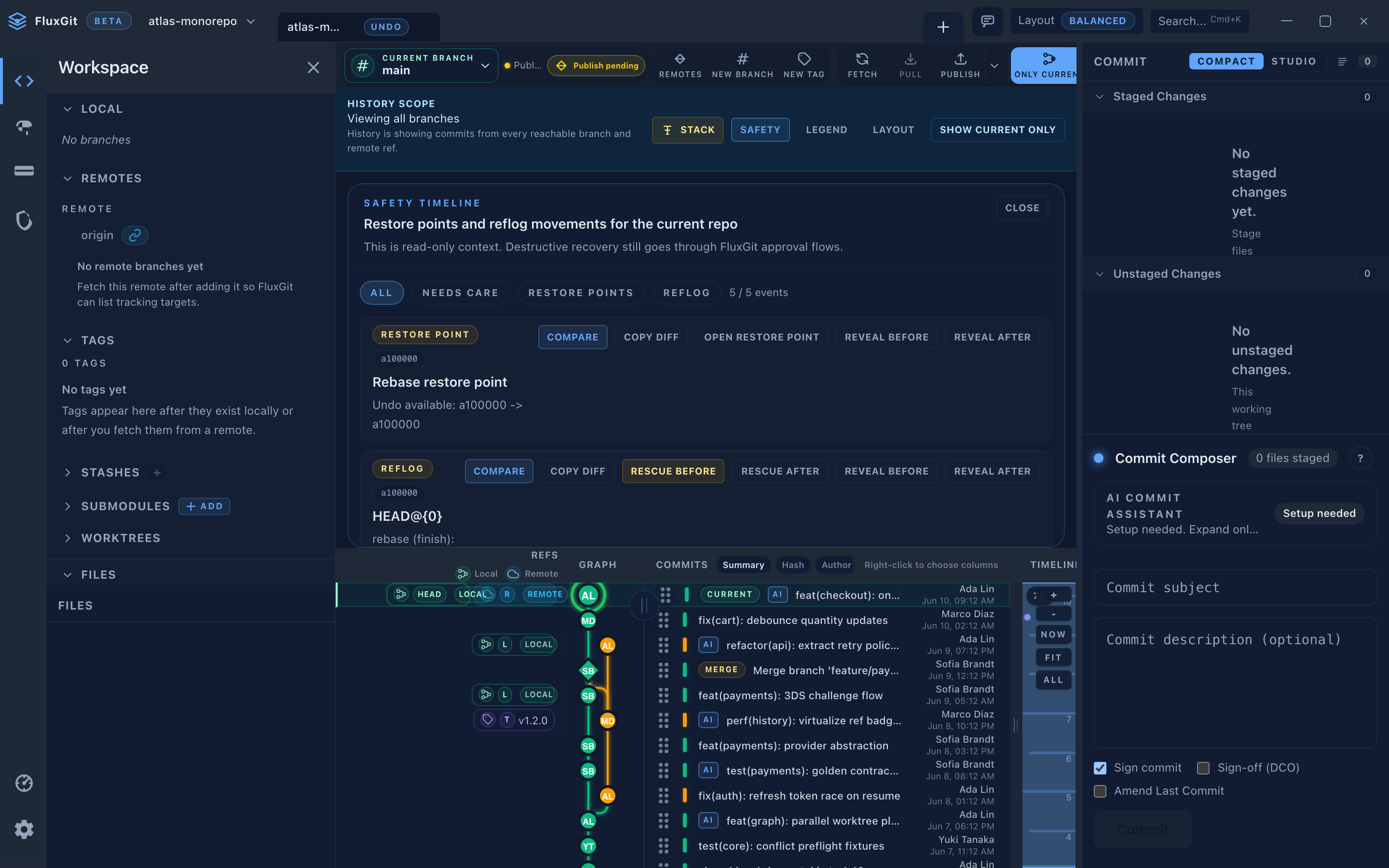
Task: Switch to the atlas-m... repository tab
Action: pyautogui.click(x=313, y=27)
